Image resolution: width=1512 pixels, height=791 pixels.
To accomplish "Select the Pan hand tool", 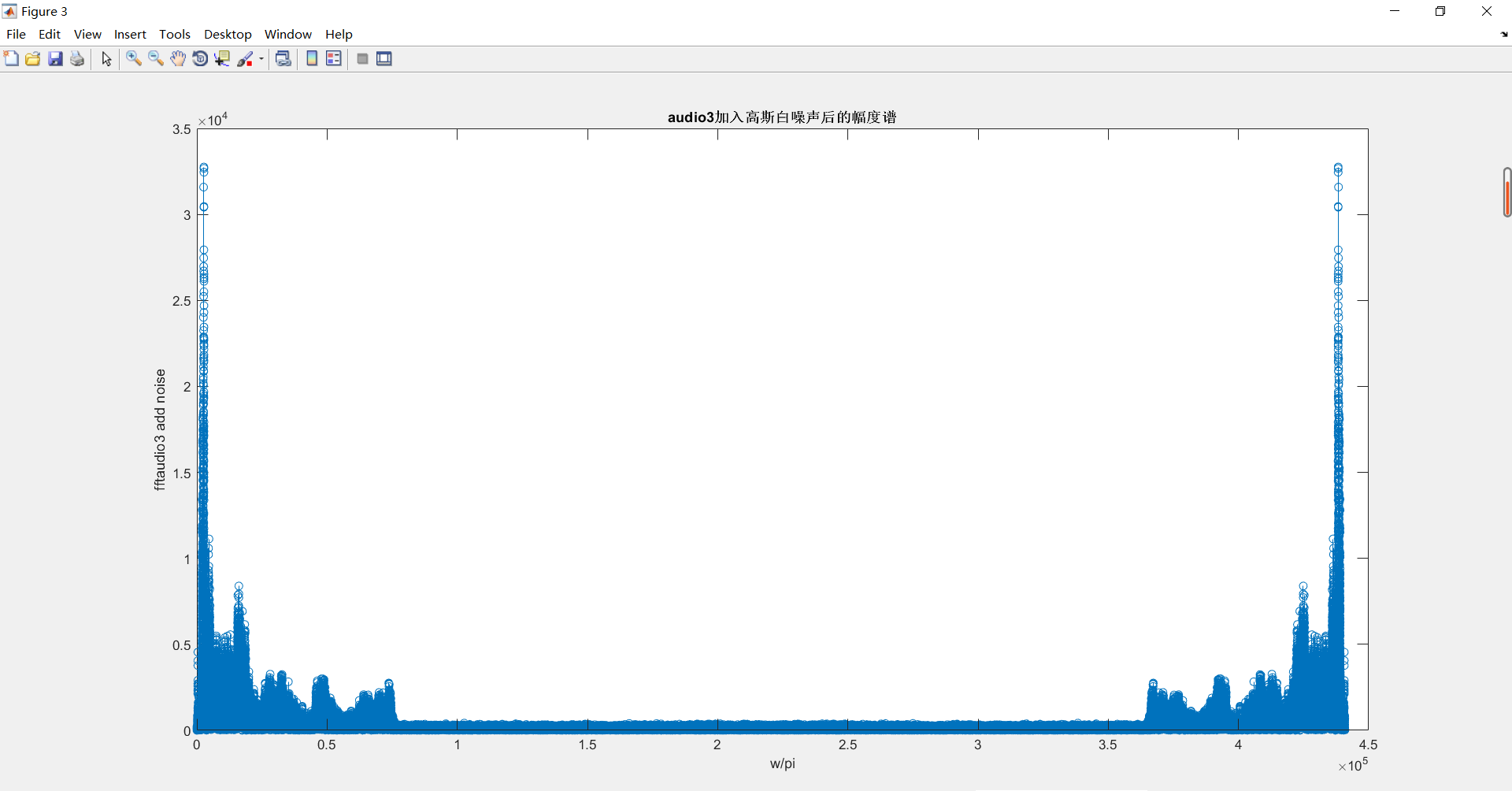I will [178, 59].
